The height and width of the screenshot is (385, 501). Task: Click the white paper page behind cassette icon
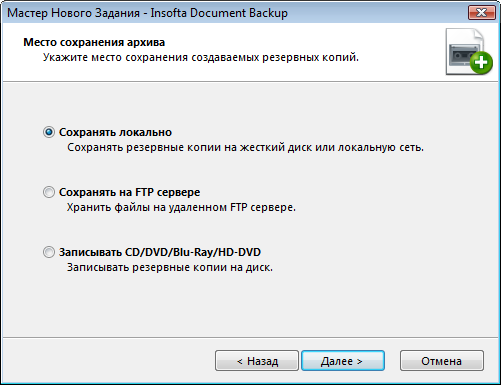pyautogui.click(x=464, y=36)
